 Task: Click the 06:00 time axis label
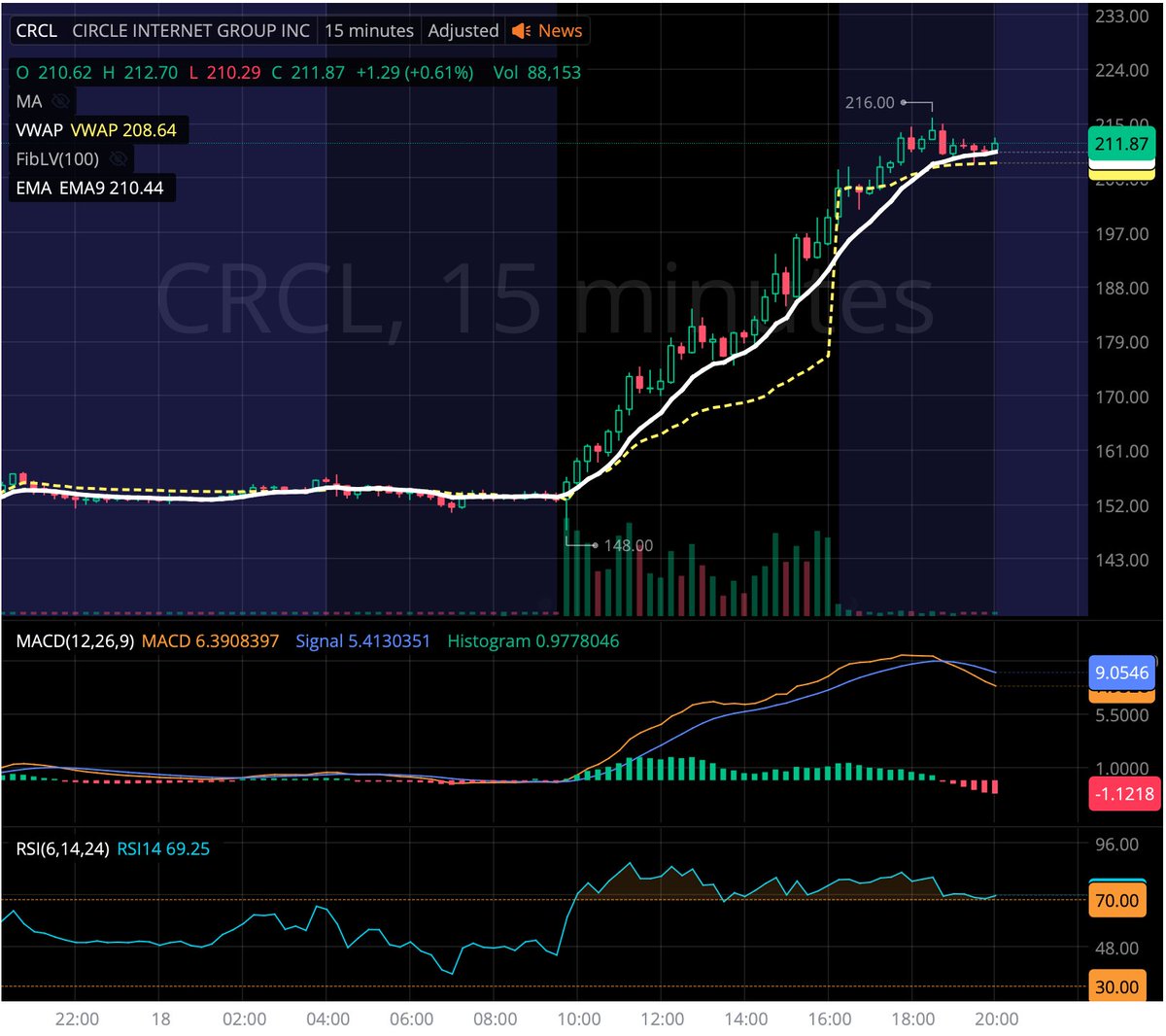(x=411, y=1019)
